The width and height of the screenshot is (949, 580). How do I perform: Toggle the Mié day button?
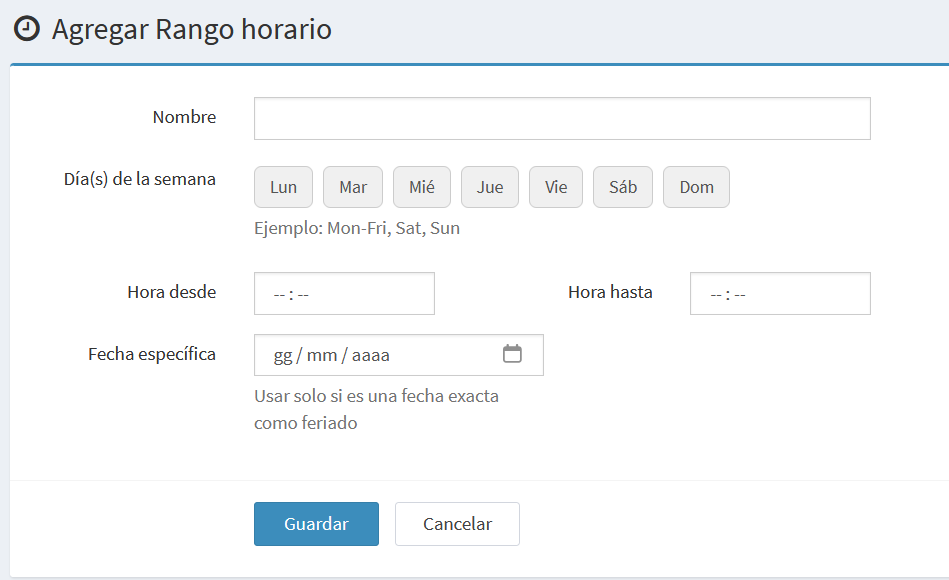click(x=422, y=187)
